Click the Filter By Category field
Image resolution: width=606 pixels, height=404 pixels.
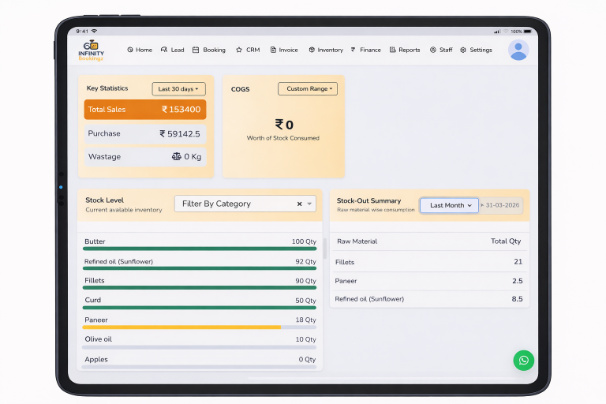pyautogui.click(x=245, y=204)
